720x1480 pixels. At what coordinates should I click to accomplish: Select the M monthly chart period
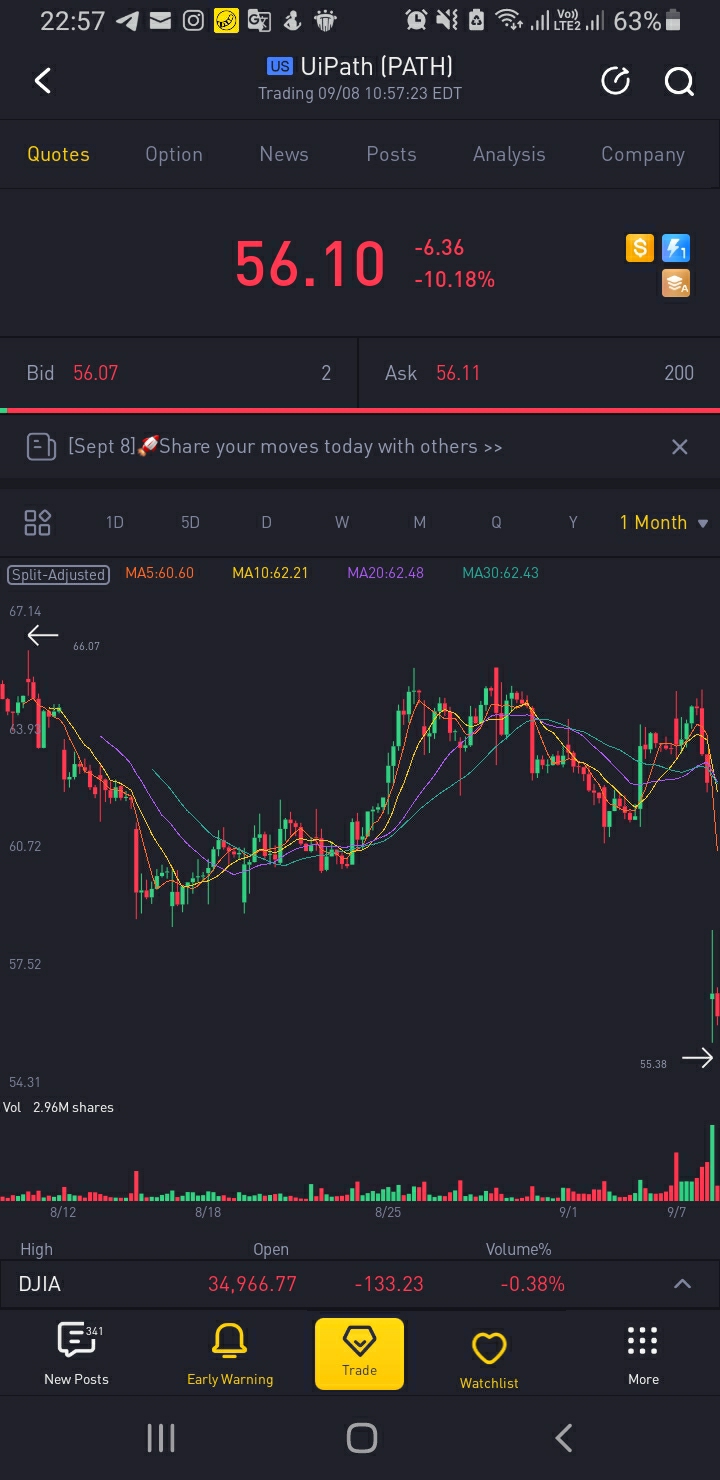coord(419,522)
